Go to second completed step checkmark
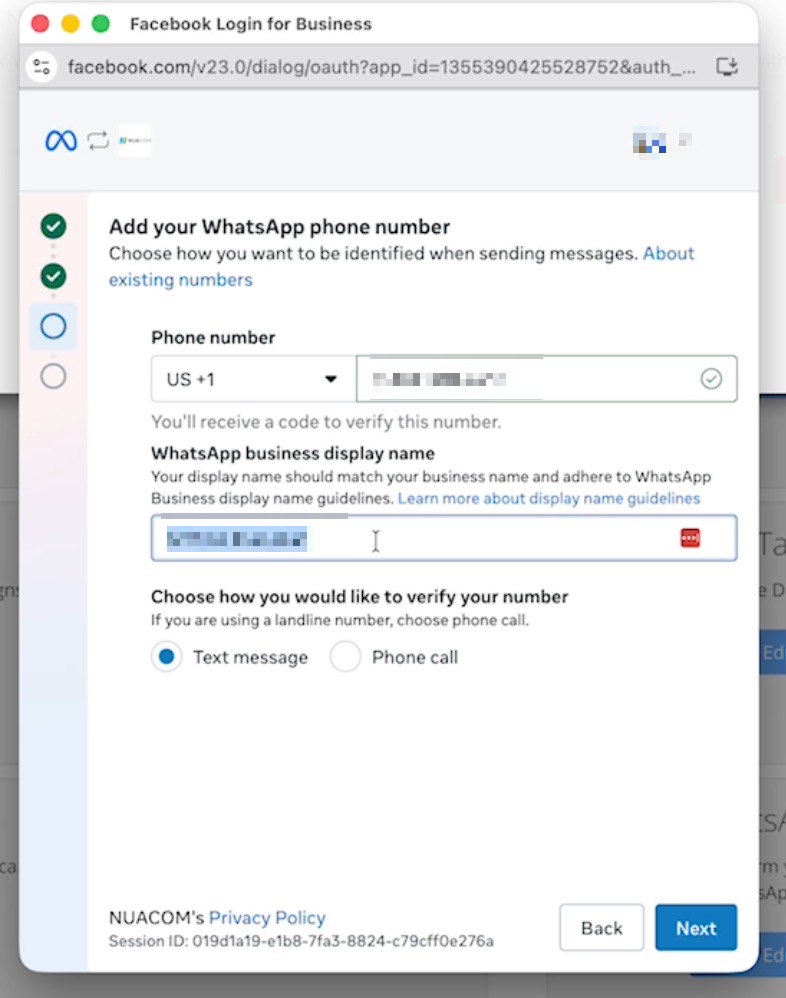The height and width of the screenshot is (998, 786). (53, 276)
